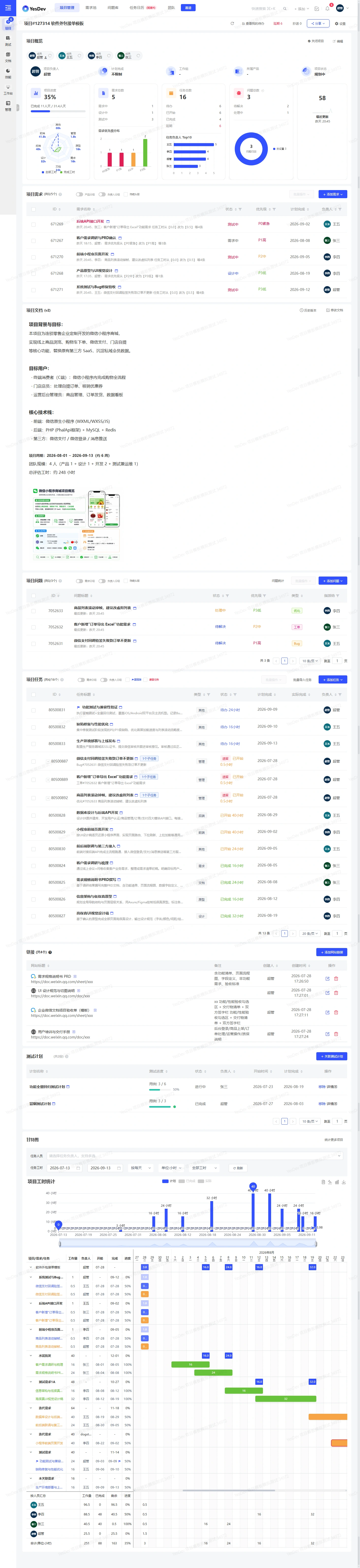The height and width of the screenshot is (1568, 360).
Task: Open the 文档 section in the left sidebar
Action: coord(8,57)
